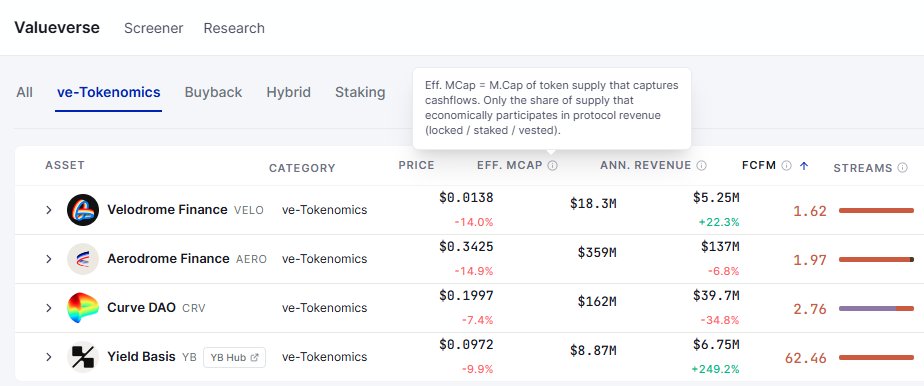The height and width of the screenshot is (386, 924).
Task: Click the Velodrome Finance logo
Action: (82, 210)
